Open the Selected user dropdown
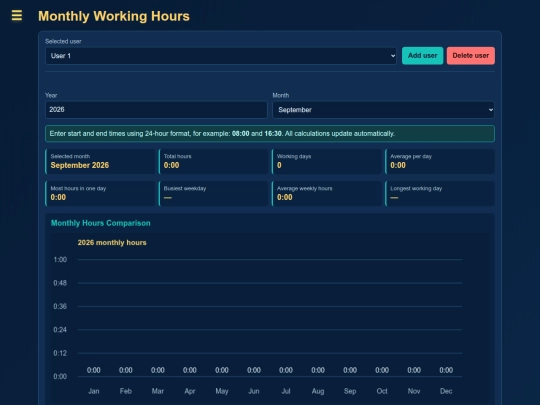540x405 pixels. (221, 56)
